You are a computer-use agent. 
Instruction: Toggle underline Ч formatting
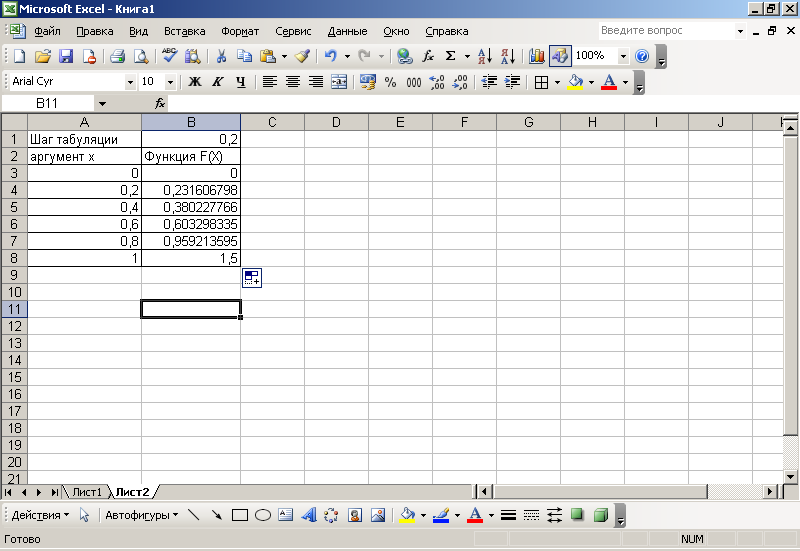pos(241,82)
